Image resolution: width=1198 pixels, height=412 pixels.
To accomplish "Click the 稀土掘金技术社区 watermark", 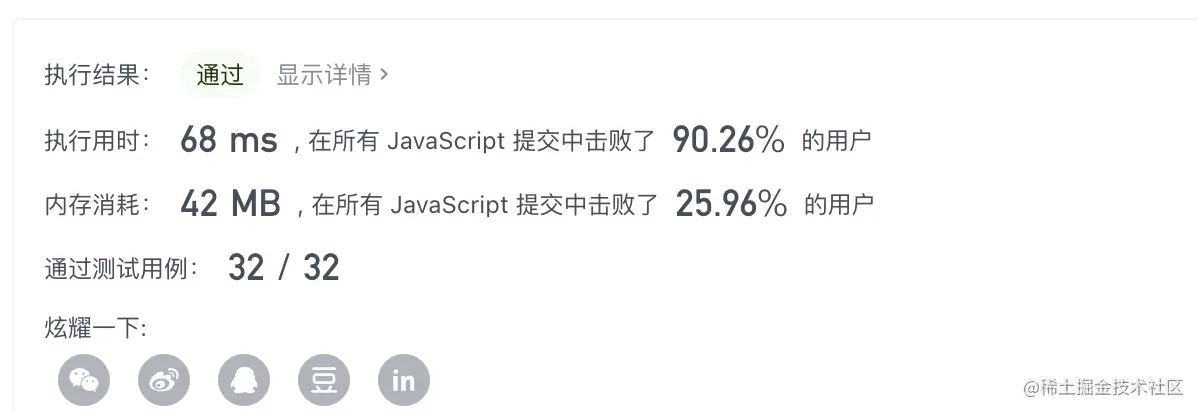I will (1103, 387).
